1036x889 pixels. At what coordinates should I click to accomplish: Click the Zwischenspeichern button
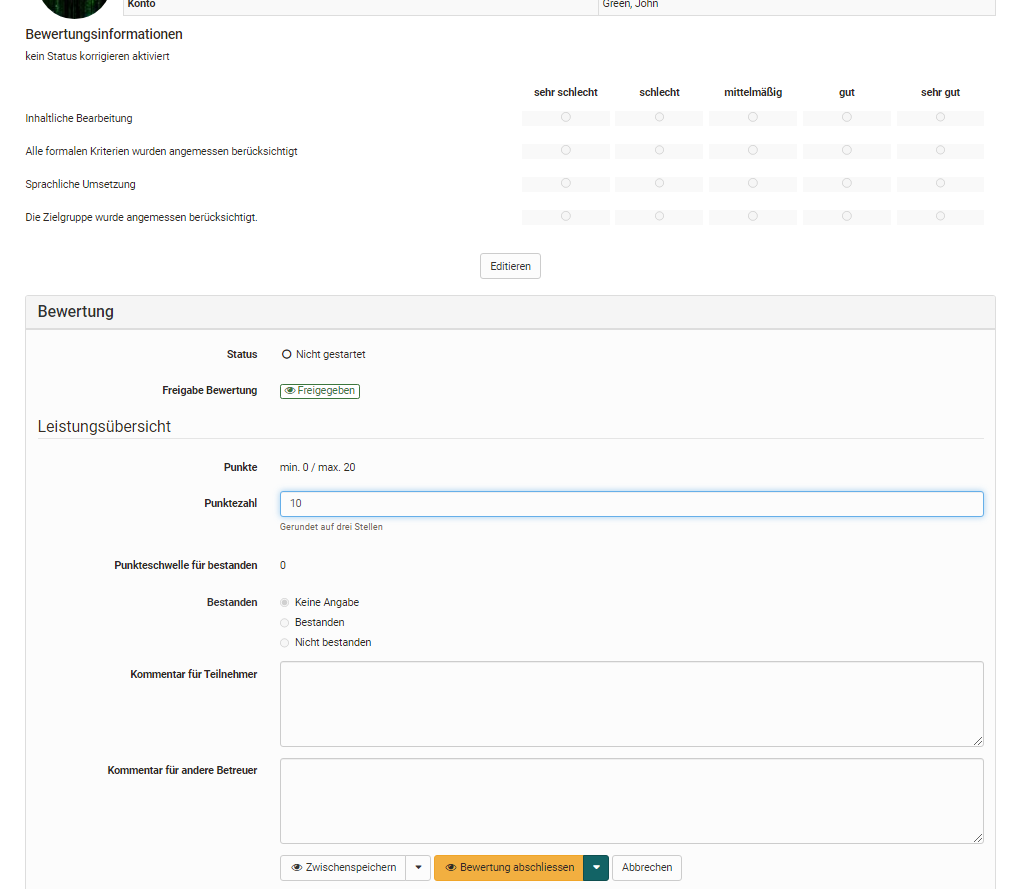click(x=343, y=868)
